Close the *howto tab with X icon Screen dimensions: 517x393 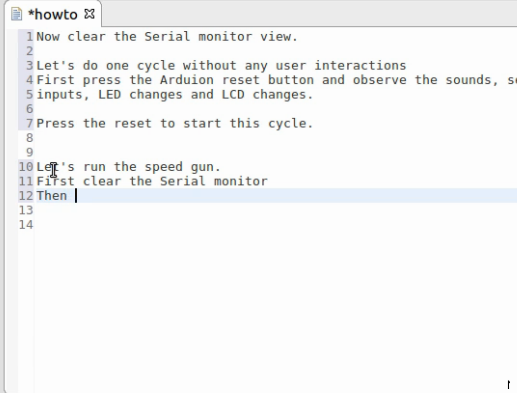(89, 14)
